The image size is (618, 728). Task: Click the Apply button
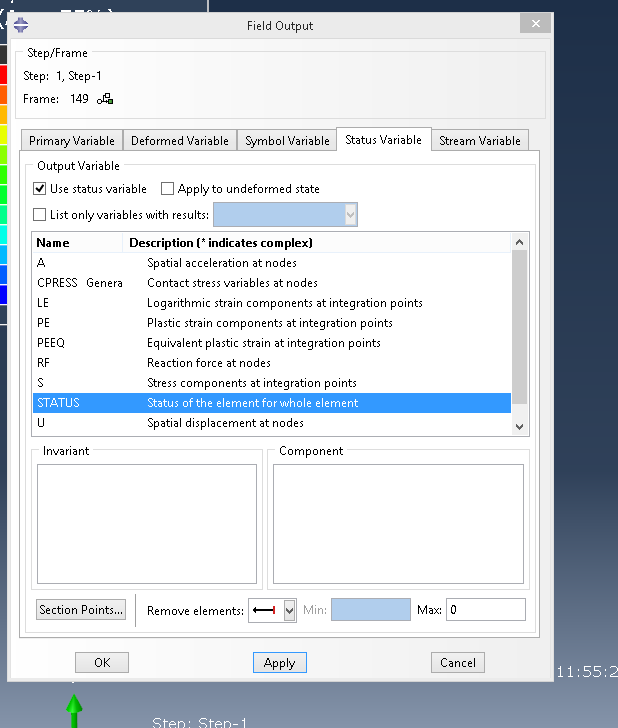280,663
